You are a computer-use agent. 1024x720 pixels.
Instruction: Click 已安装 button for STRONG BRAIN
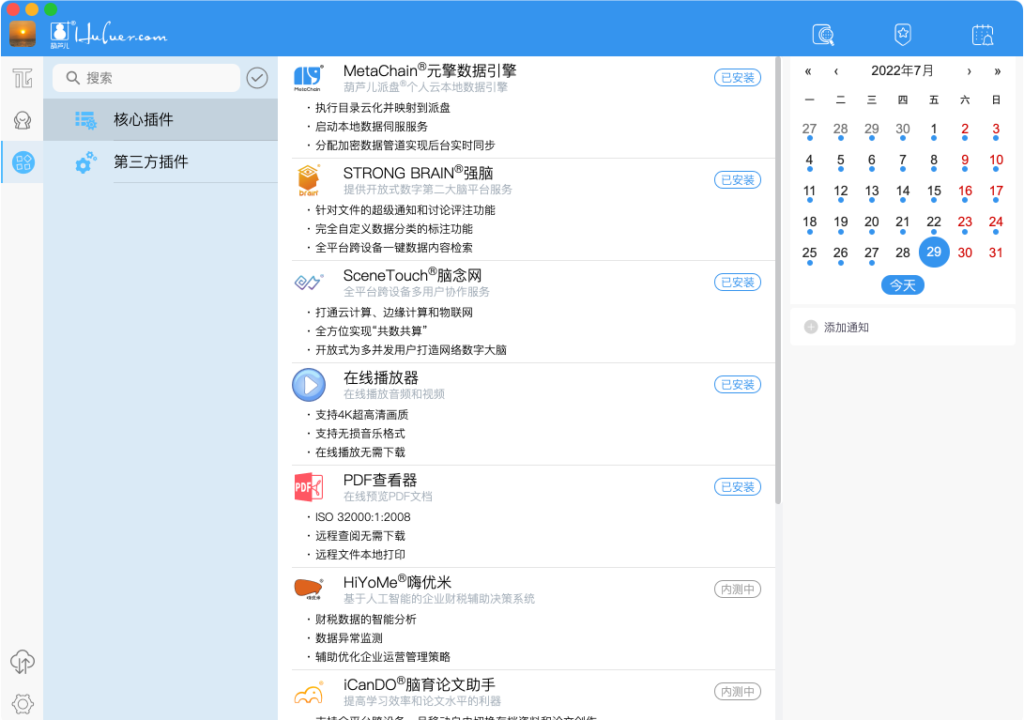(x=737, y=180)
